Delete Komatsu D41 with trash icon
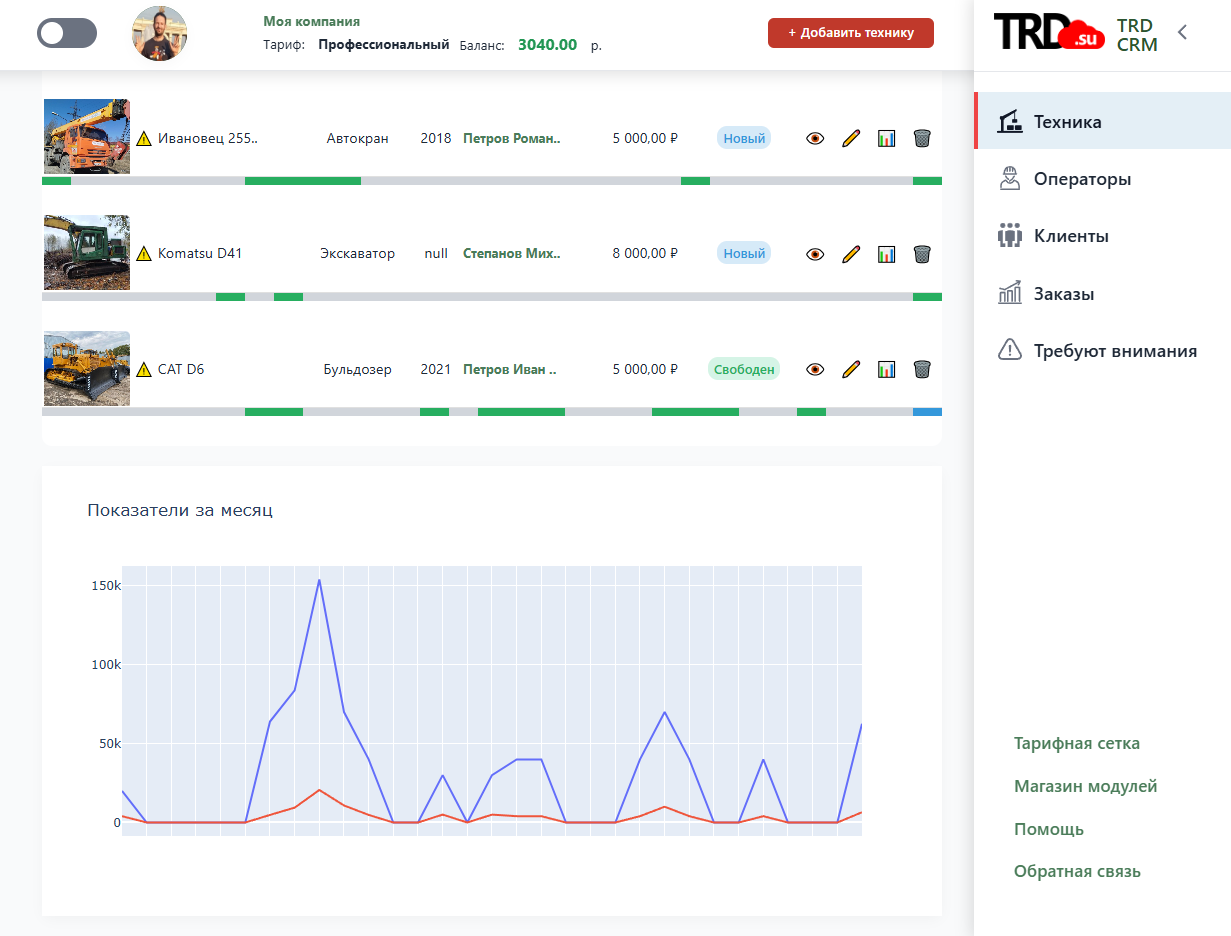This screenshot has width=1231, height=936. [x=922, y=254]
